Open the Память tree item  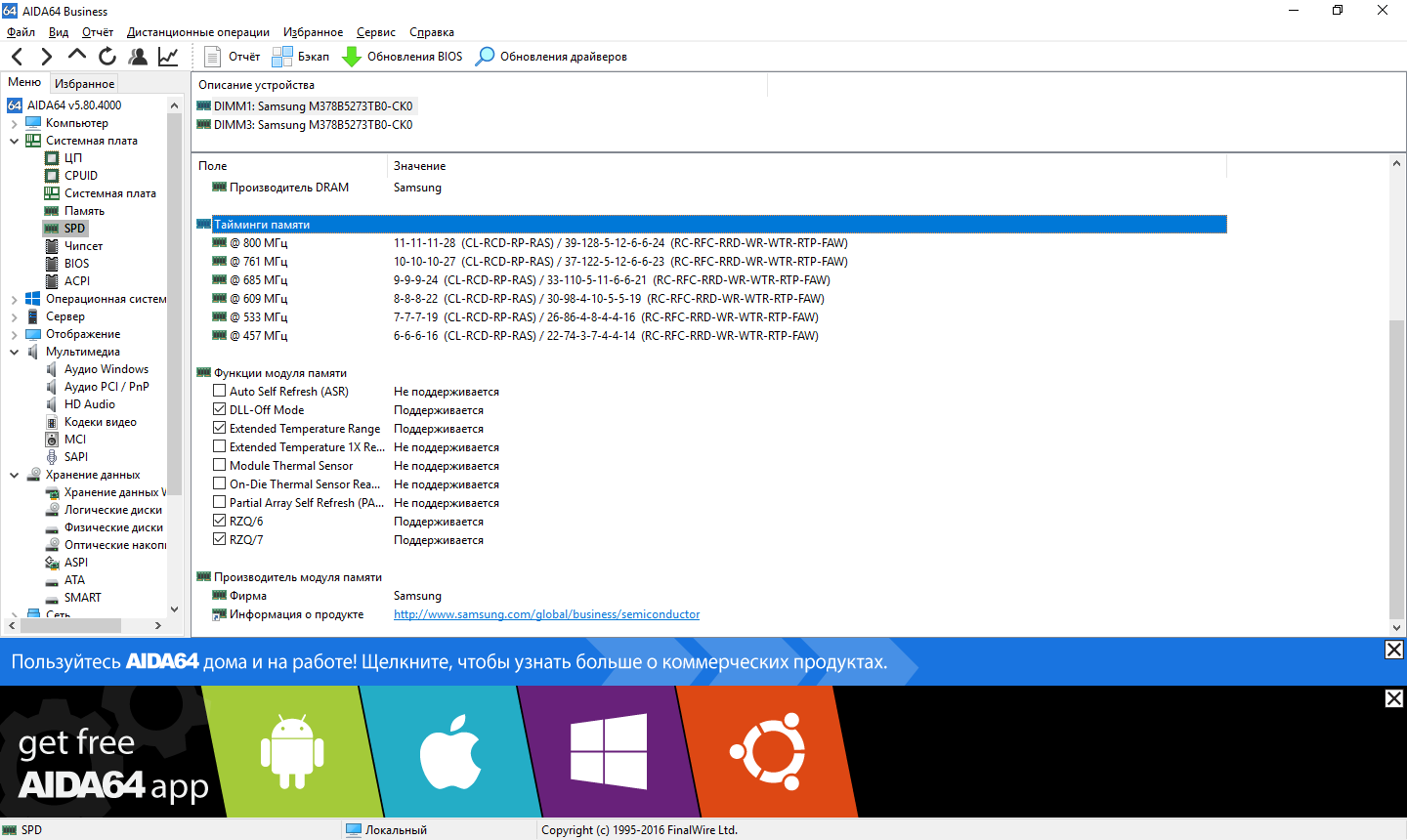(84, 211)
